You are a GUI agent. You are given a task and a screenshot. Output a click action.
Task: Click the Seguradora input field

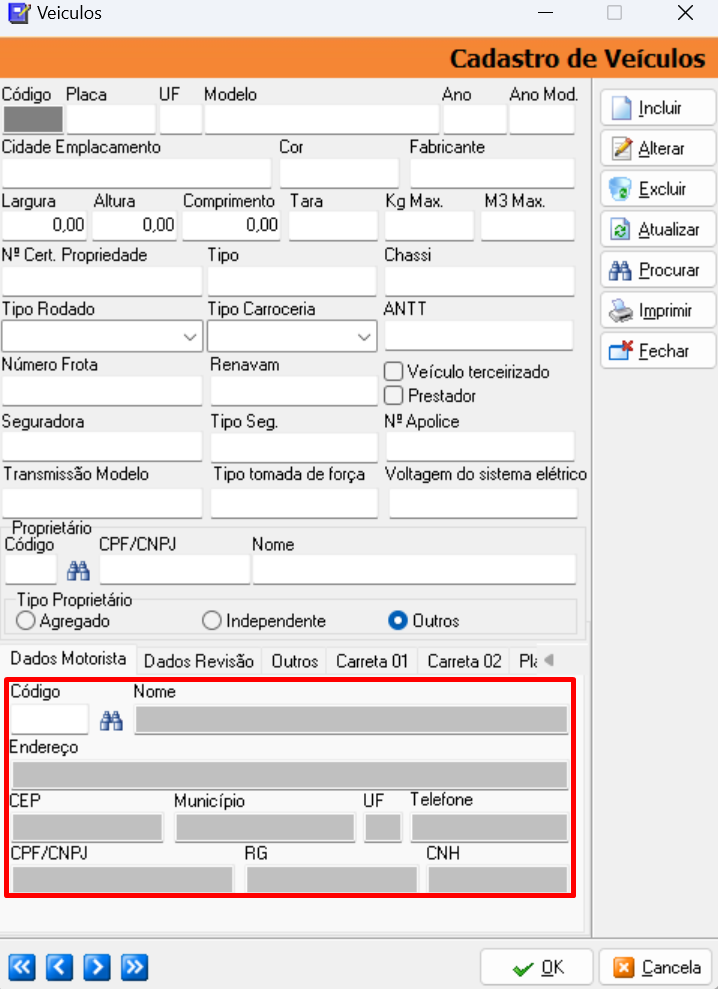point(102,447)
